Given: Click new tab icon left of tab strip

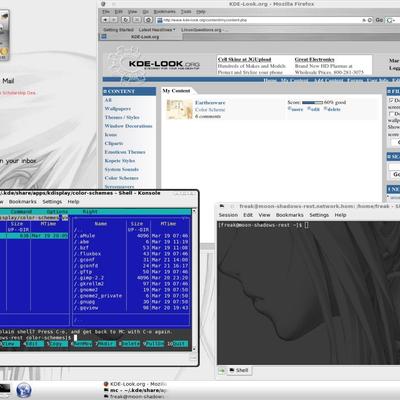Looking at the screenshot, I should pyautogui.click(x=104, y=37).
